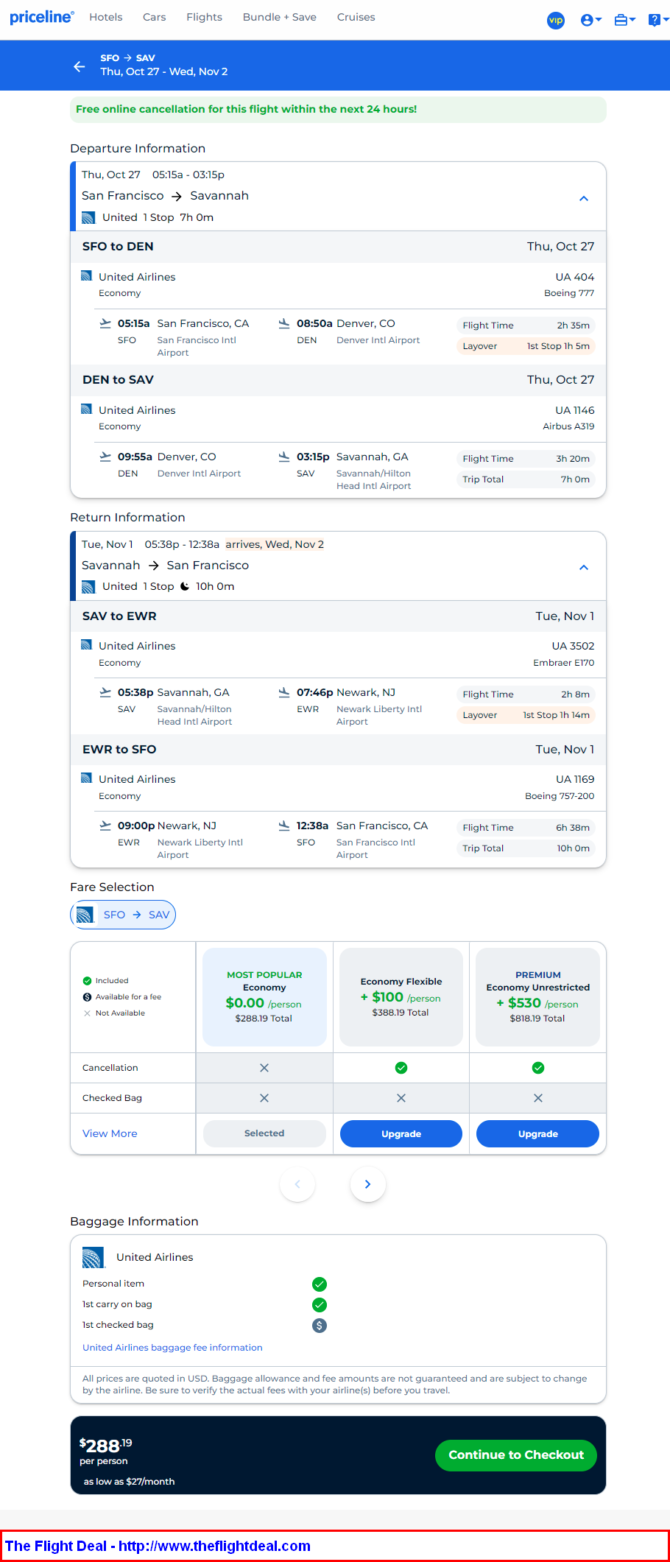Click the Economy checked bag X icon
This screenshot has width=670, height=1562.
[x=264, y=1098]
